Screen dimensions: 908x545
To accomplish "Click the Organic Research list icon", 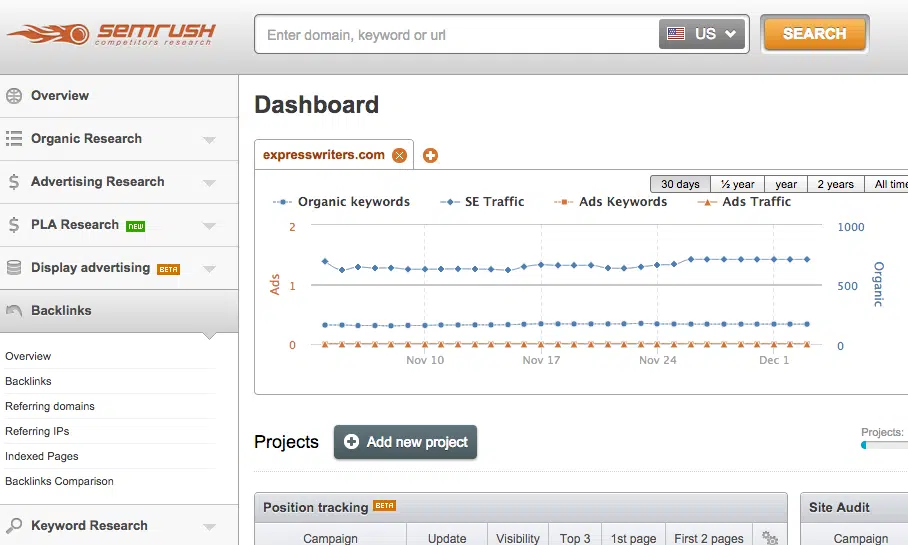I will click(x=14, y=139).
